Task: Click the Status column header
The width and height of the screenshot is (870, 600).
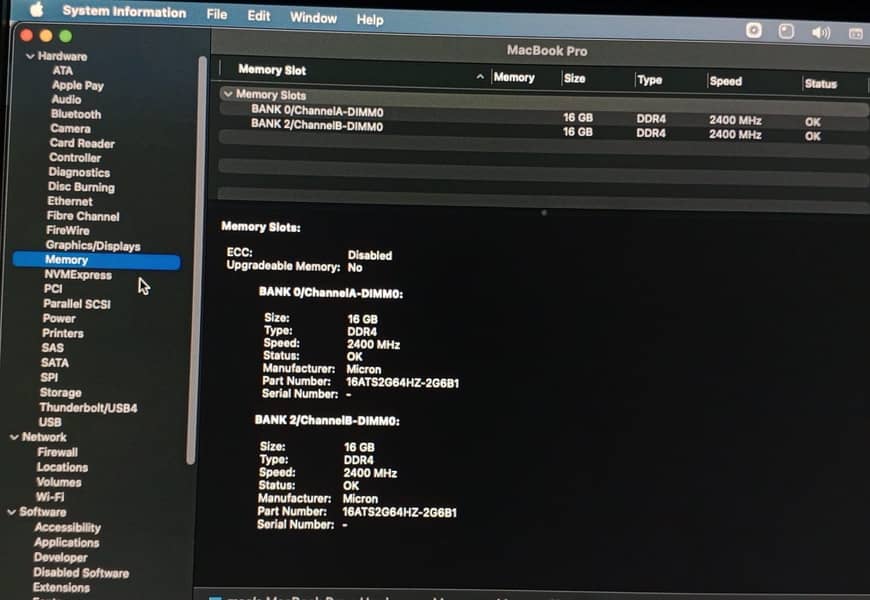Action: tap(821, 84)
